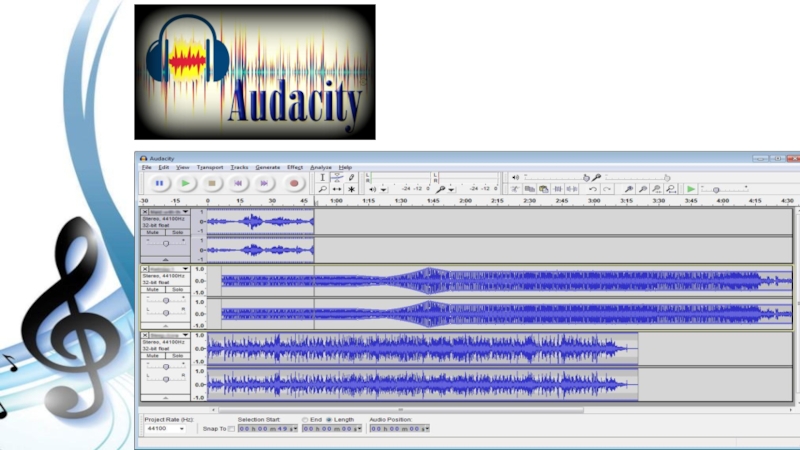Mute the bottom audio track

click(x=153, y=356)
